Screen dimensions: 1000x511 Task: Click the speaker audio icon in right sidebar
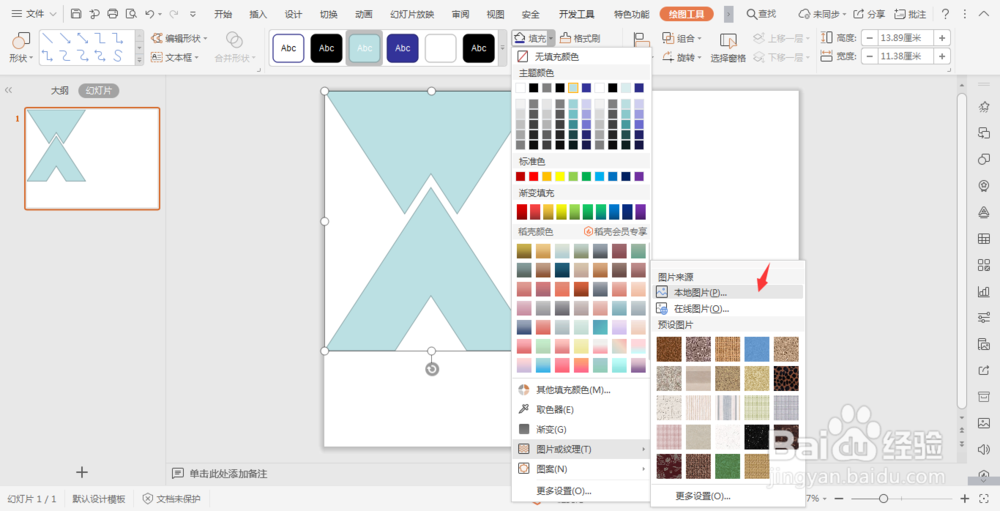pos(983,450)
